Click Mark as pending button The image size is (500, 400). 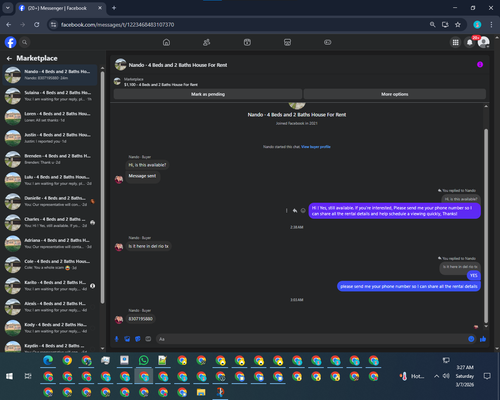point(208,94)
